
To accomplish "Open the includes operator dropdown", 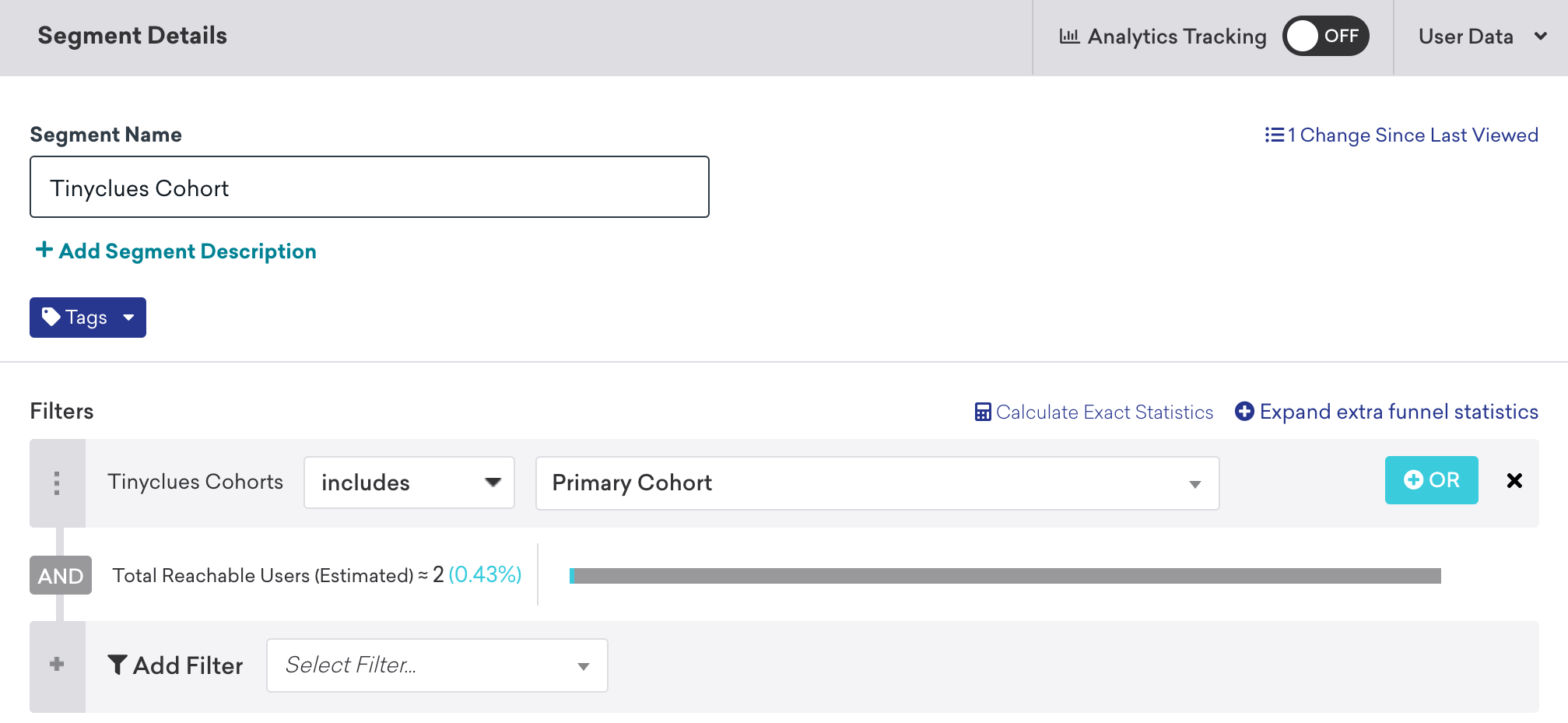I will click(409, 483).
